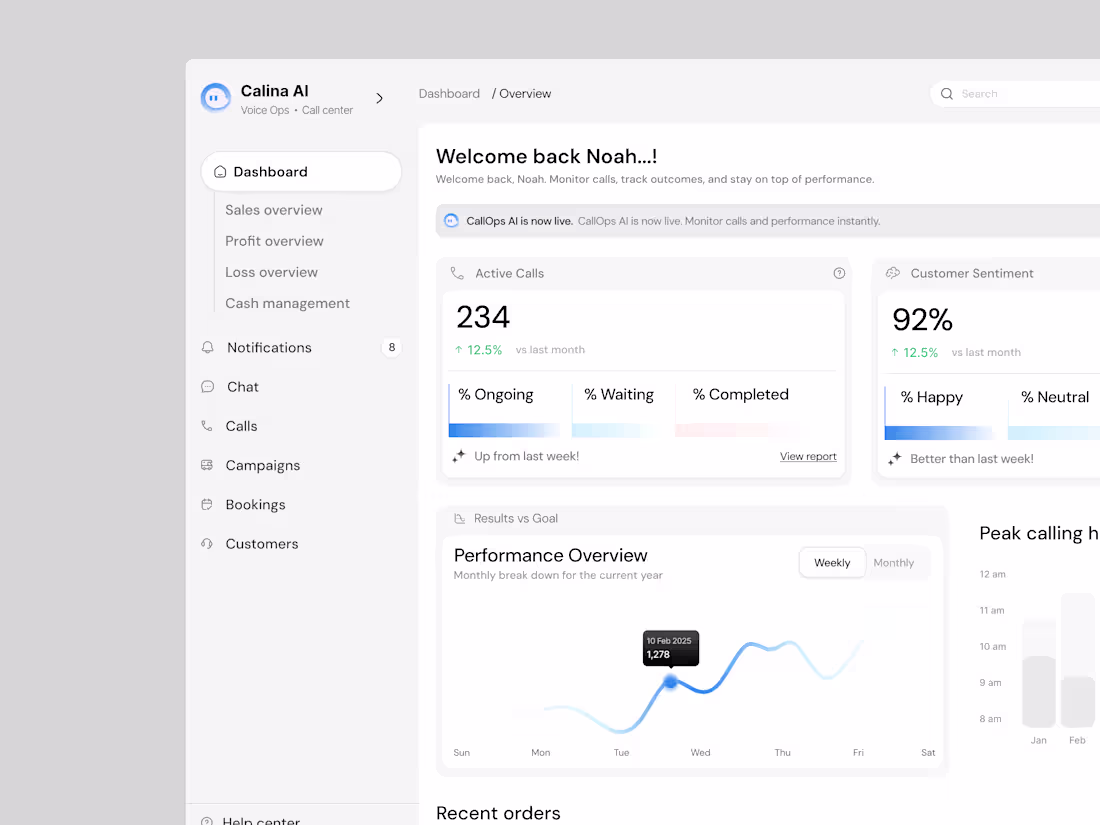The width and height of the screenshot is (1100, 825).
Task: Select the Weekly toggle in Performance Overview
Action: click(x=832, y=562)
